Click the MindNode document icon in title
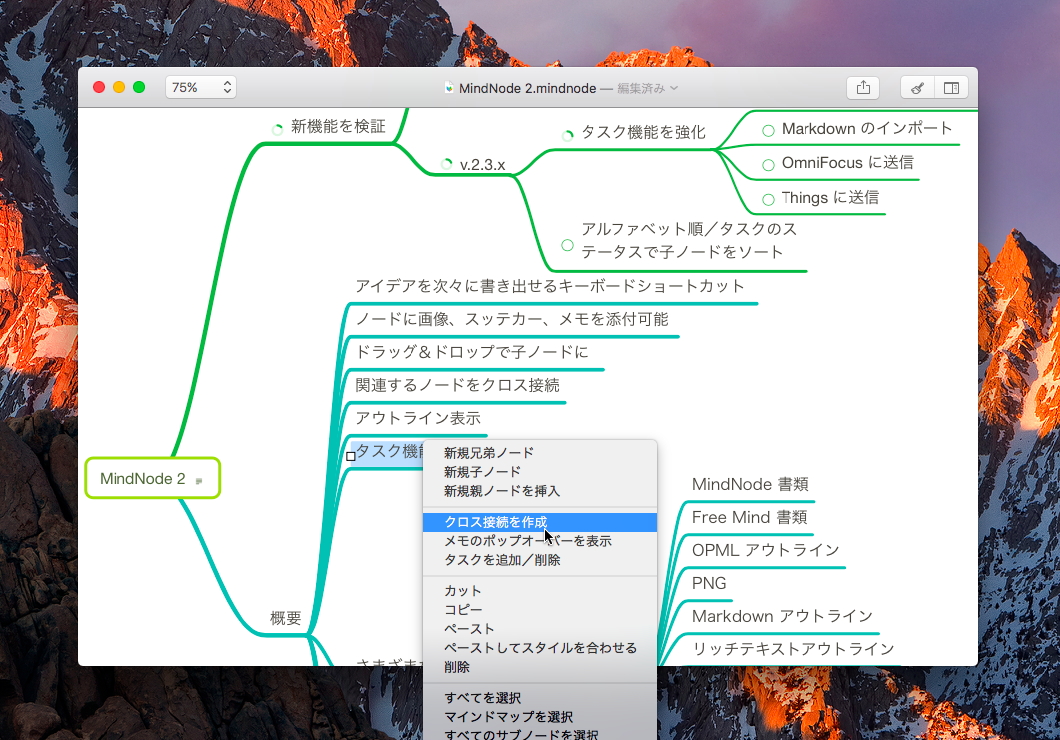The height and width of the screenshot is (740, 1060). pos(449,88)
